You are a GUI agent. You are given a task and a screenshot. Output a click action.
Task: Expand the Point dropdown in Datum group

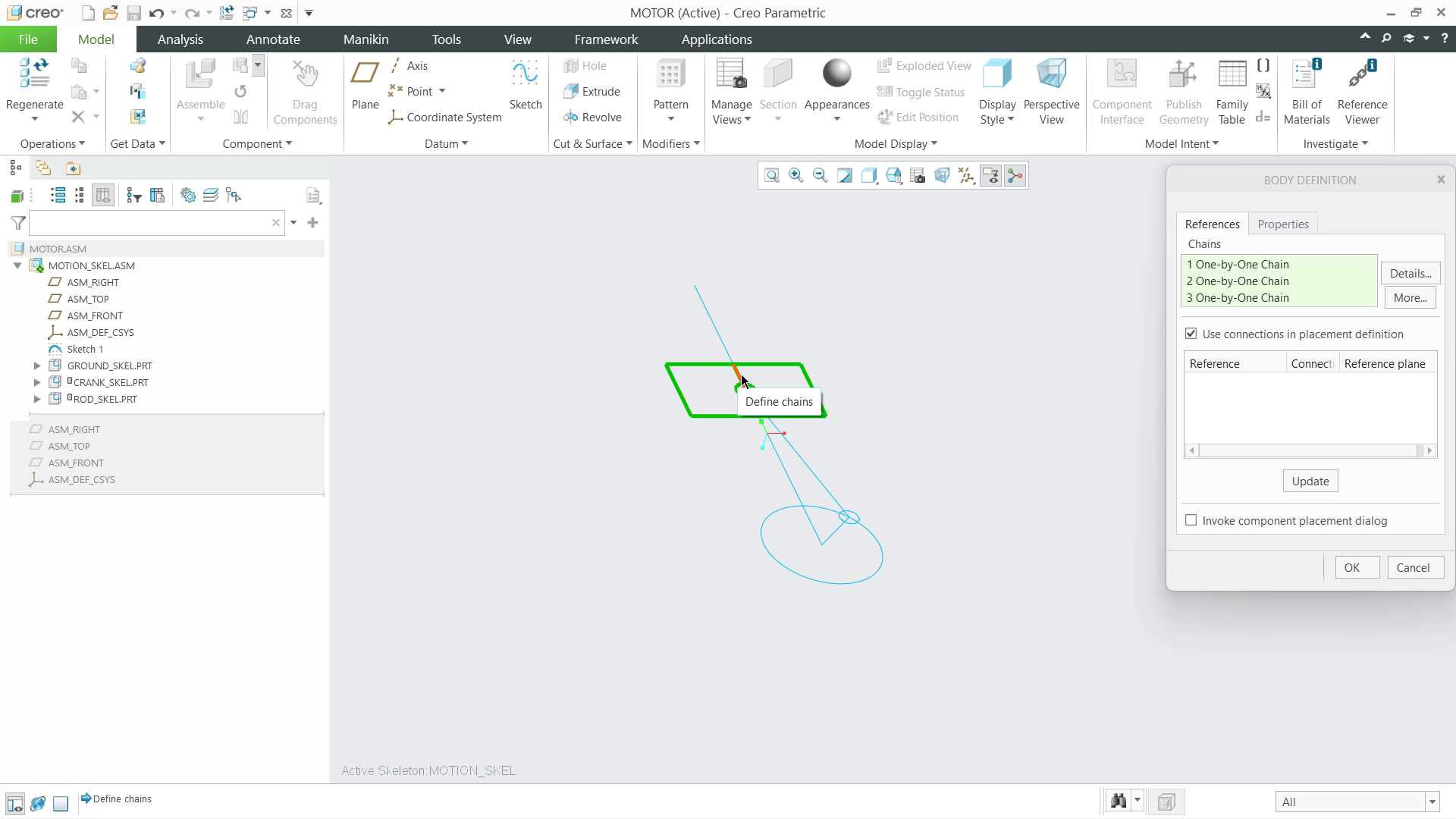click(x=443, y=91)
